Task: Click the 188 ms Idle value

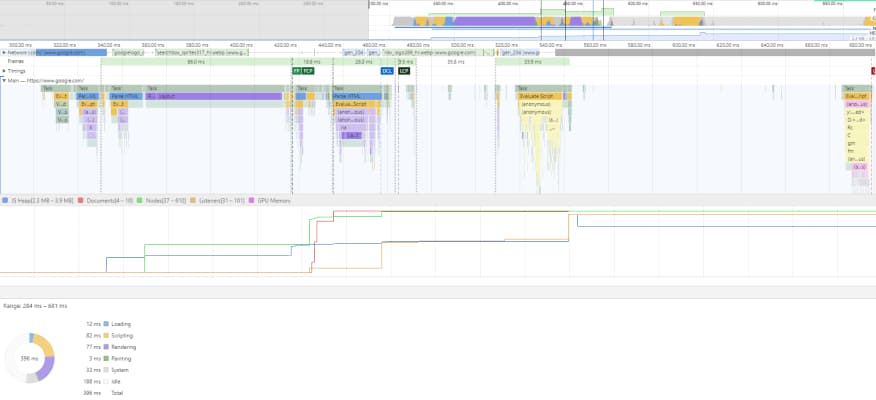Action: (92, 382)
